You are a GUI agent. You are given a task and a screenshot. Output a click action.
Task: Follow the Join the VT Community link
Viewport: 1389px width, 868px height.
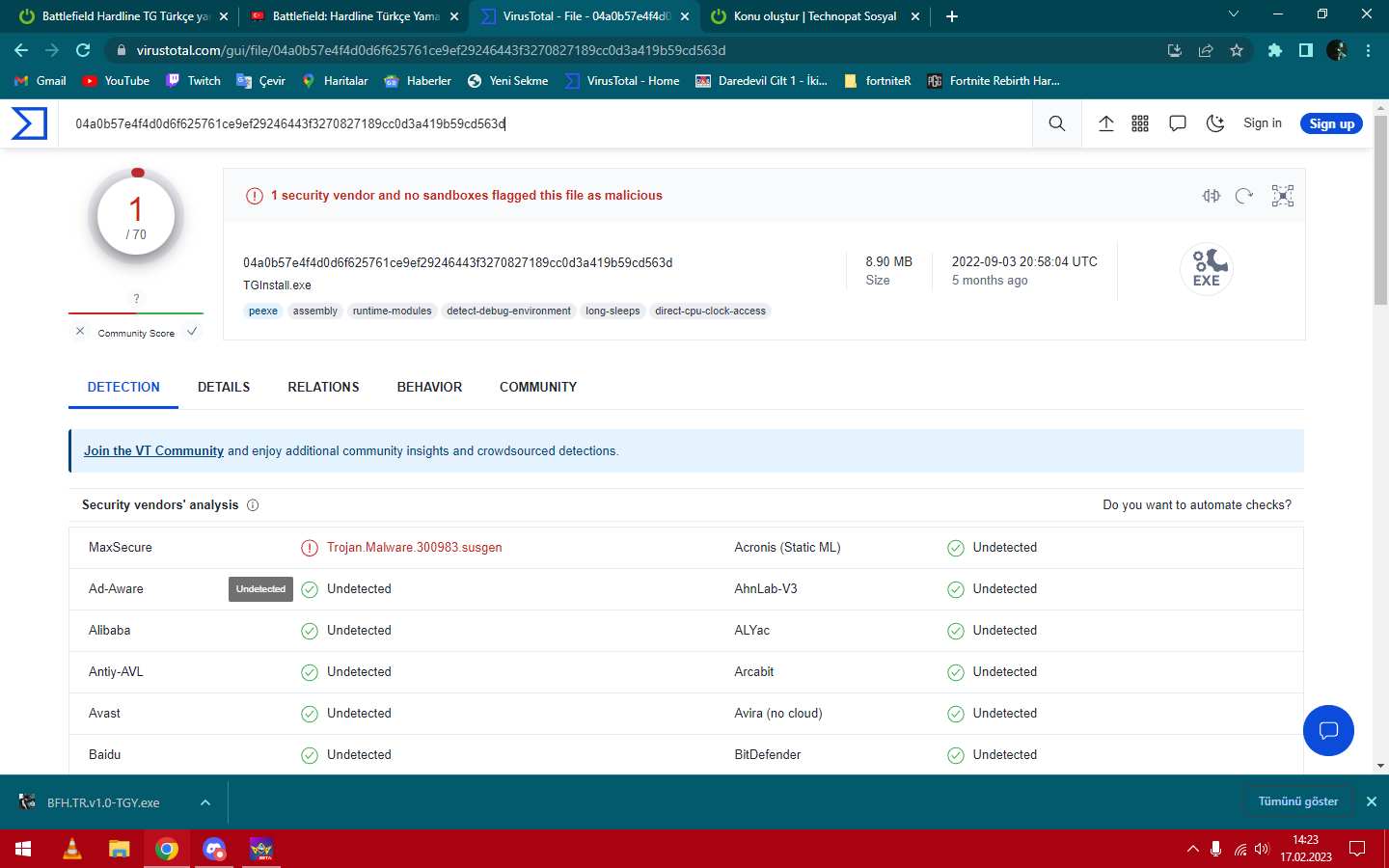click(153, 450)
